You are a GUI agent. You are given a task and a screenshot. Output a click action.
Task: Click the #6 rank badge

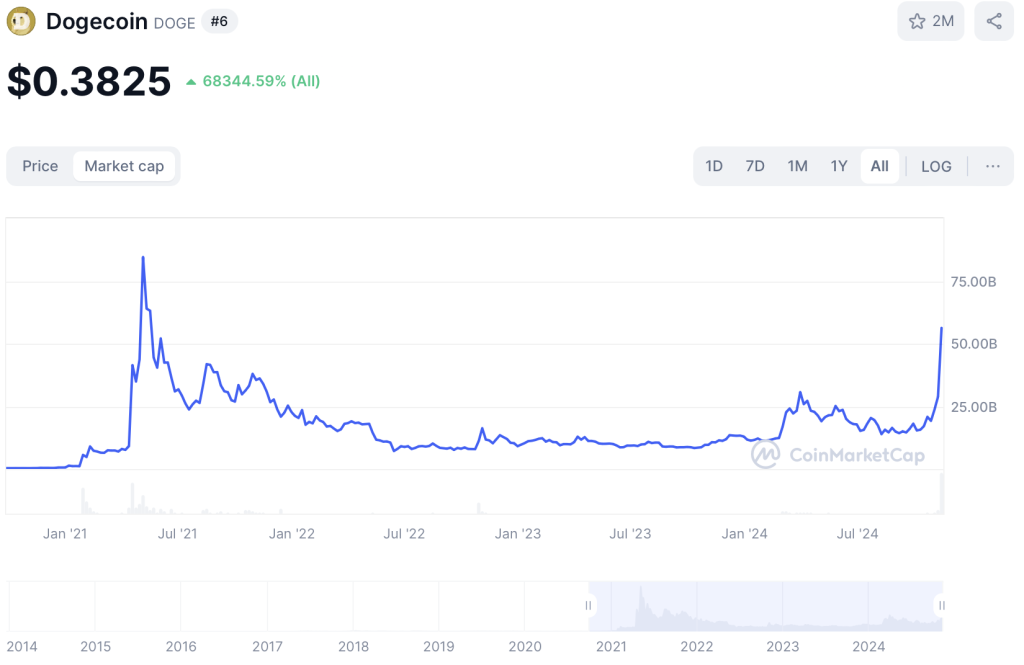[x=219, y=22]
